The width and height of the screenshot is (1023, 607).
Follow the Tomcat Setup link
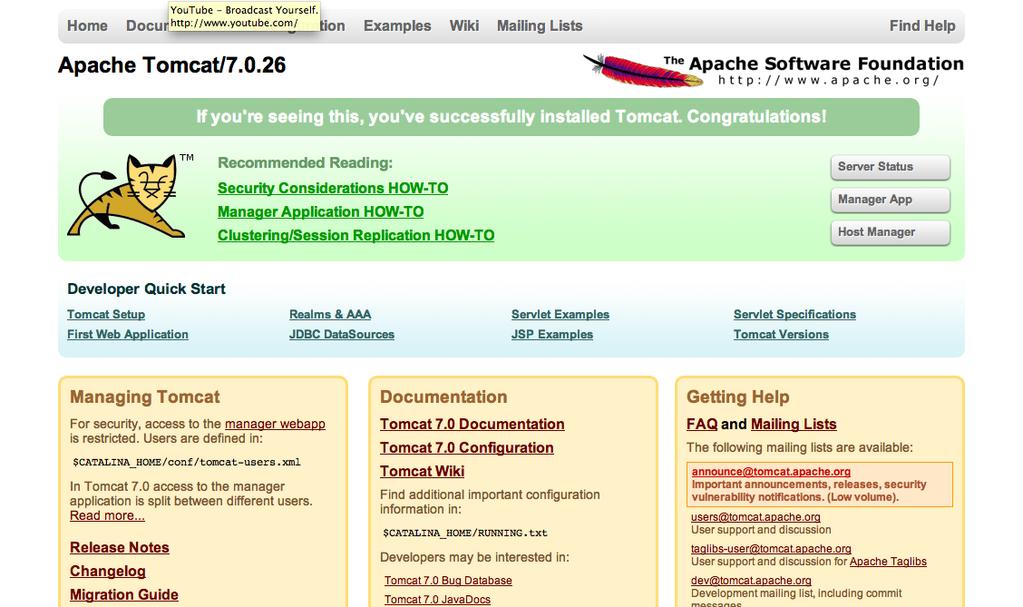pos(106,315)
